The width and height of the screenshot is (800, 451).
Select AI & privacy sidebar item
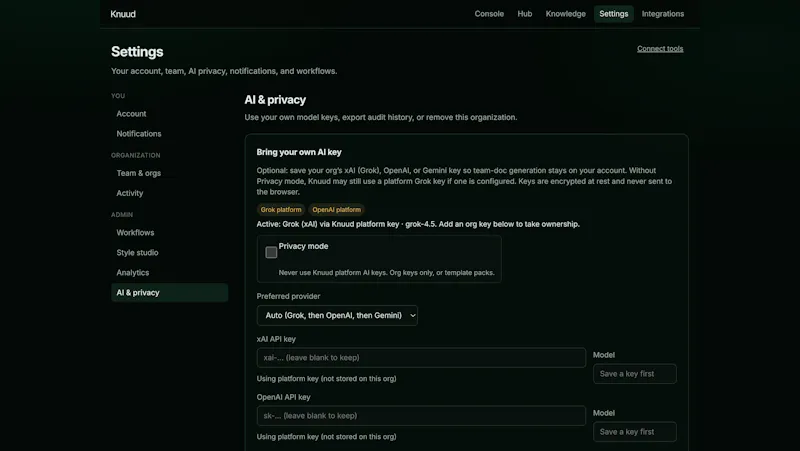pos(169,292)
